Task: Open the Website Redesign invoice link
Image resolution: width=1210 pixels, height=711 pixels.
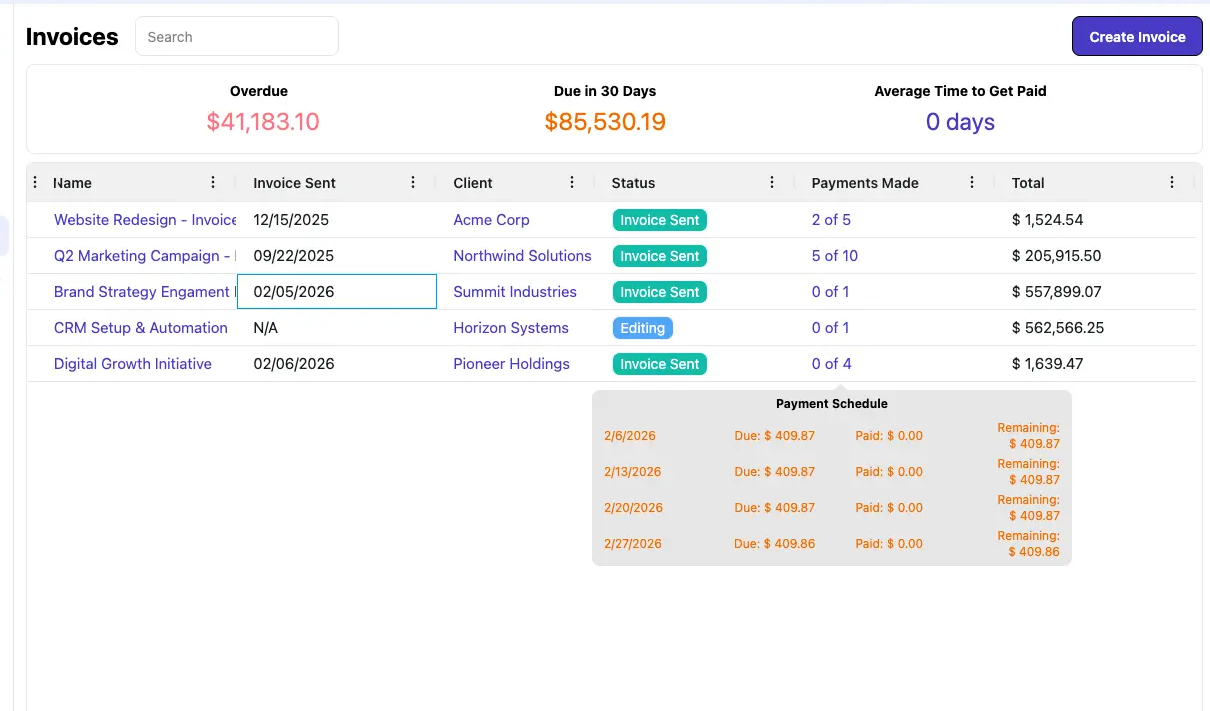Action: [144, 220]
